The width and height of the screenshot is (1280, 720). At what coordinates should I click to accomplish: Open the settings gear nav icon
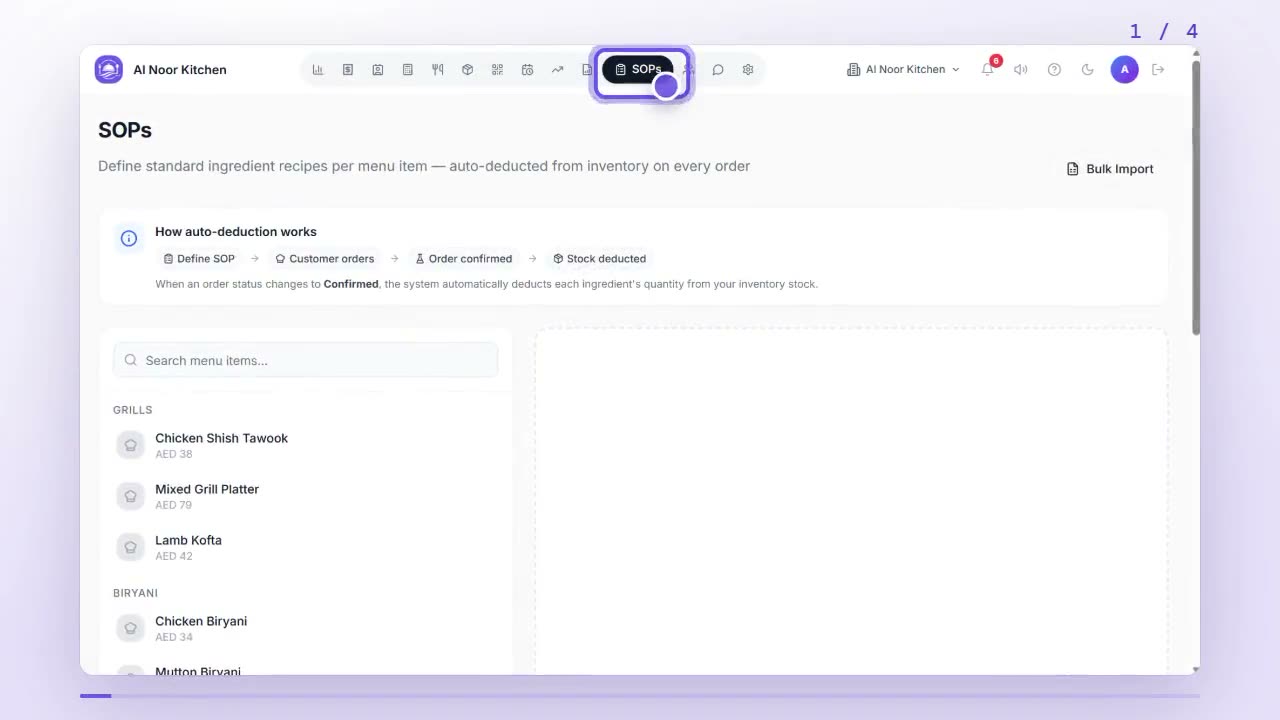[x=748, y=70]
